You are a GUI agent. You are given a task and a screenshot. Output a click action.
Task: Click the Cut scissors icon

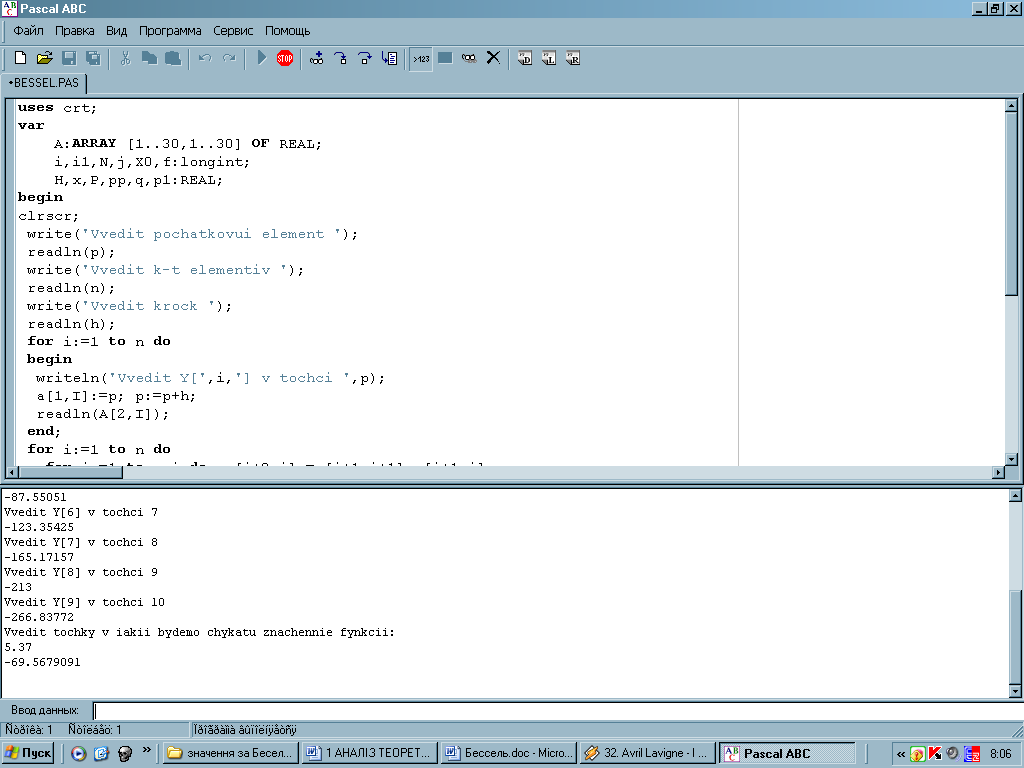coord(125,58)
